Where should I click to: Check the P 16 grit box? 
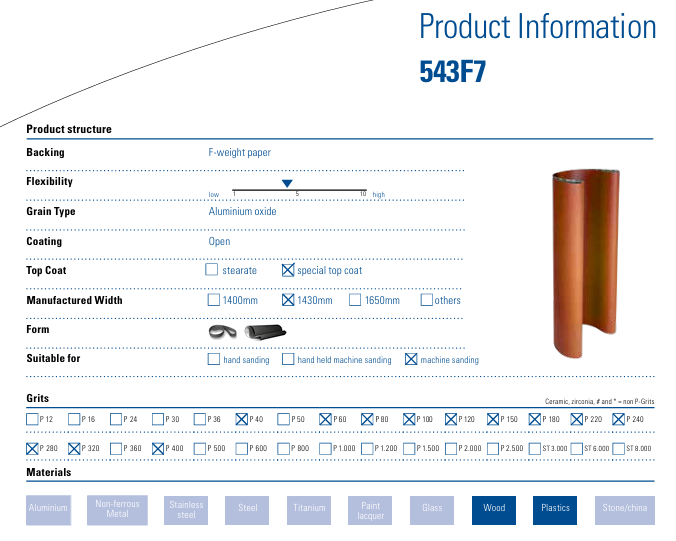(x=74, y=419)
